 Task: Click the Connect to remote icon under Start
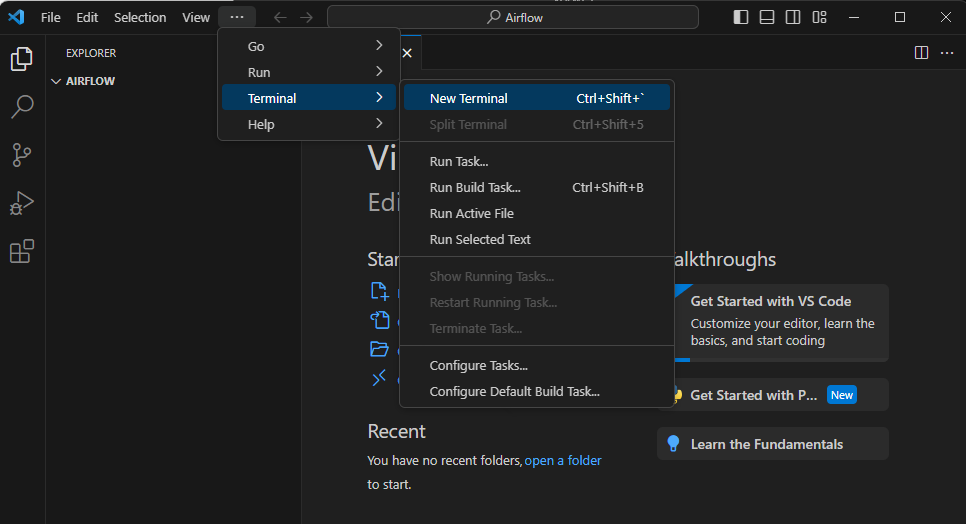[x=379, y=378]
